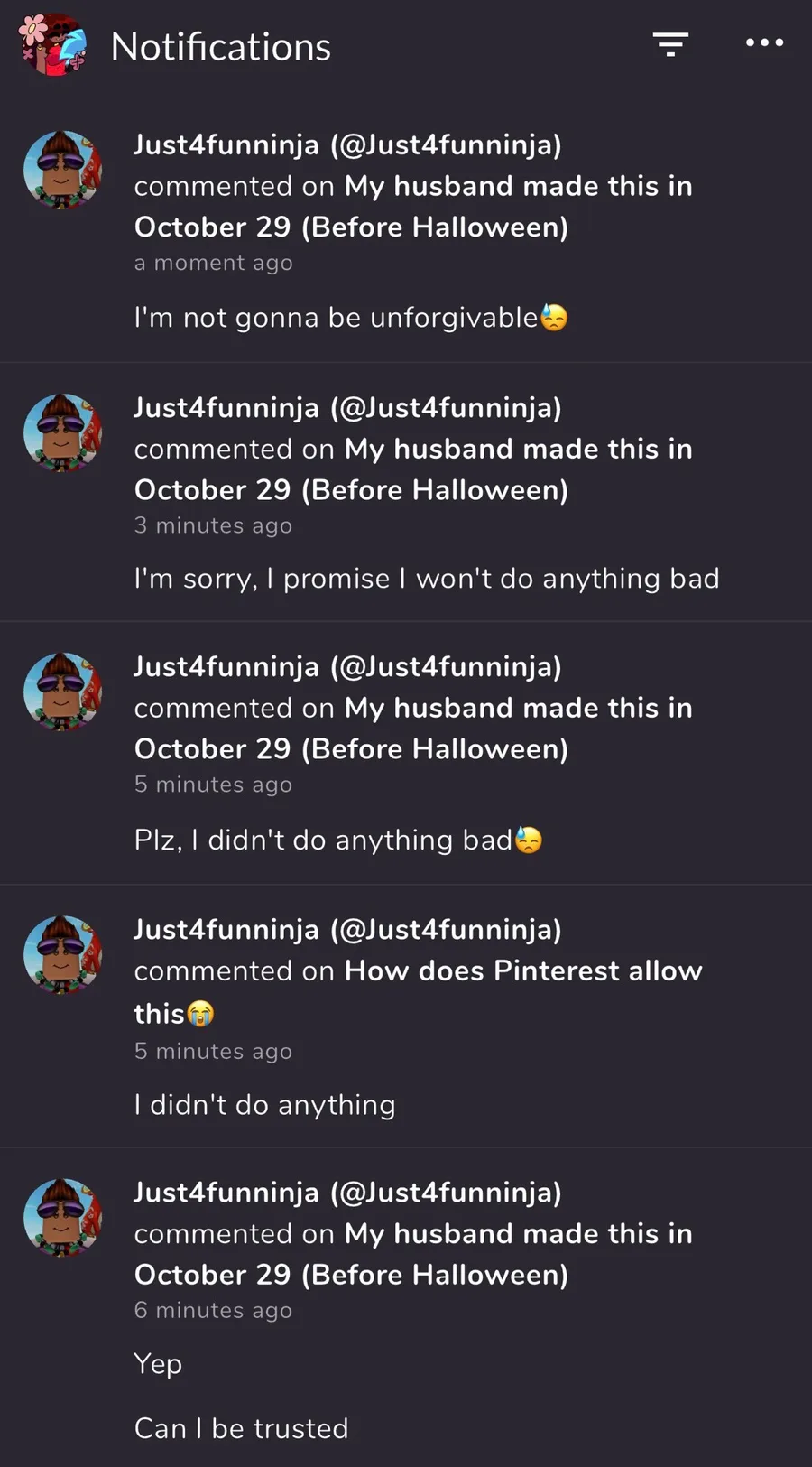Screen dimensions: 812x1467
Task: Tap avatar beside "I didn't do anything" comment
Action: pos(62,954)
